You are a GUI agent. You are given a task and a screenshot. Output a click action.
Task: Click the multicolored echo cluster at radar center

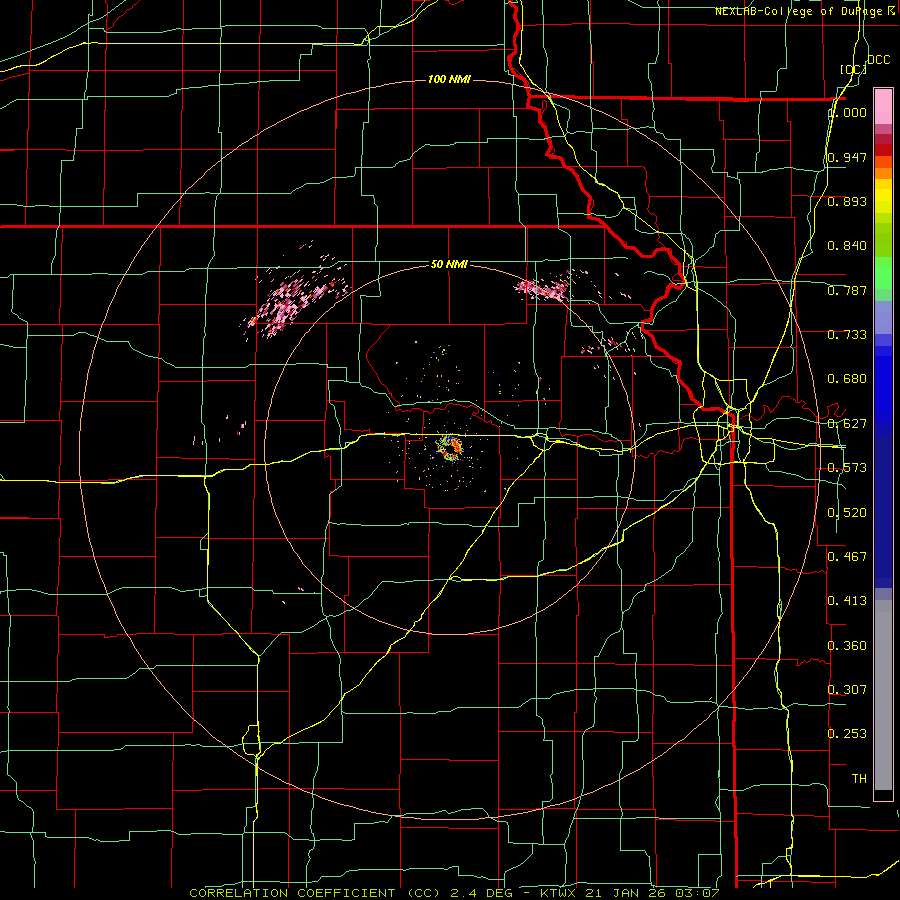click(x=448, y=447)
